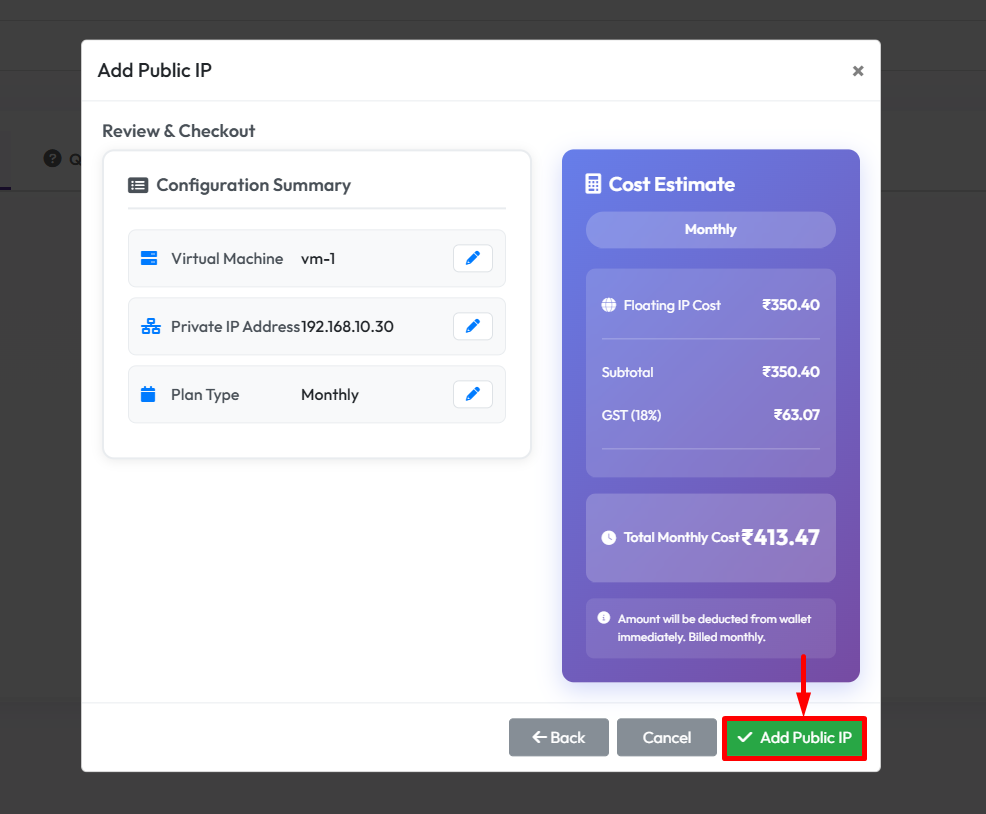
Task: Click the calculator icon in Cost Estimate
Action: tap(594, 184)
